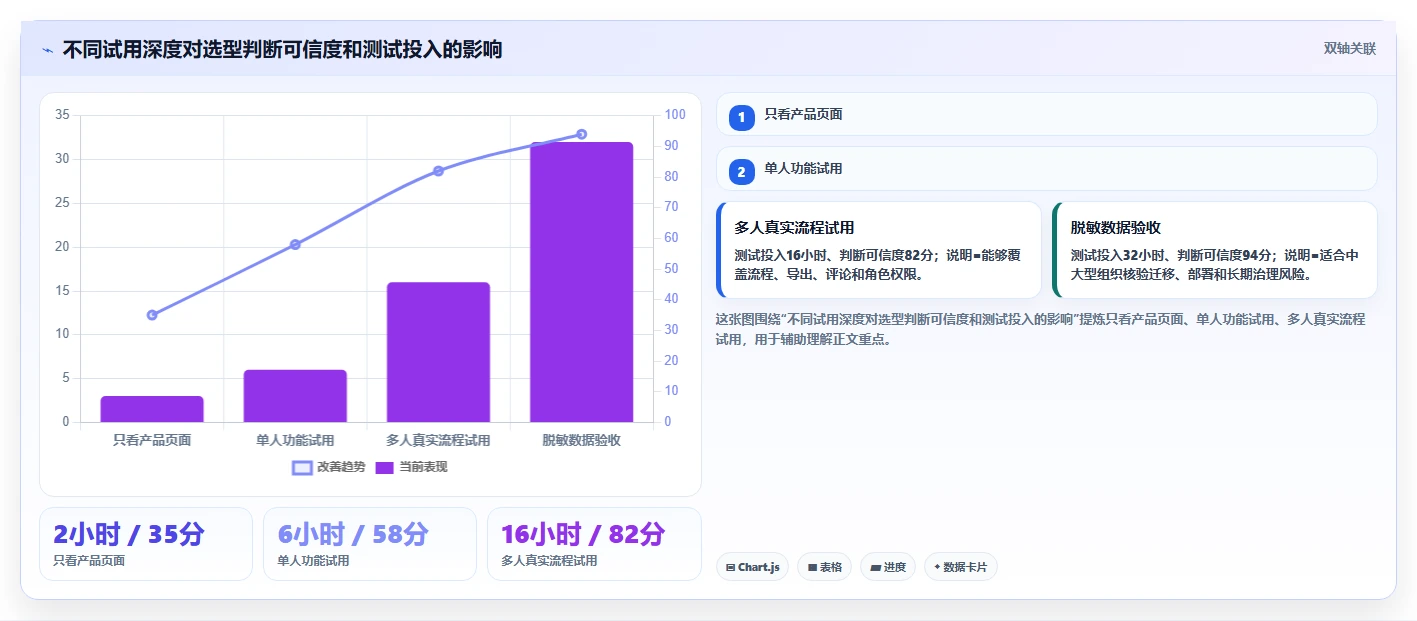Image resolution: width=1417 pixels, height=621 pixels.
Task: Click the trend line point above 脱敏数据验收 bar
Action: click(x=582, y=134)
